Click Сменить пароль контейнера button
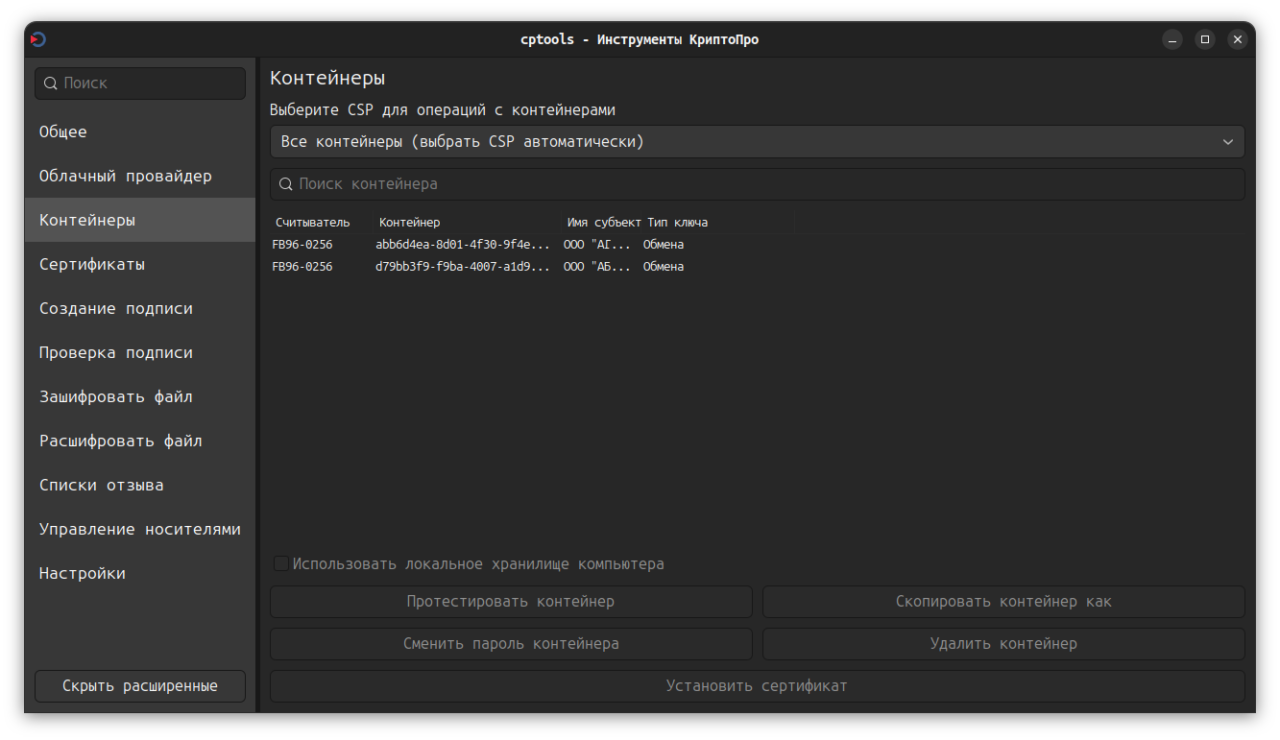Viewport: 1280px width, 740px height. (511, 644)
